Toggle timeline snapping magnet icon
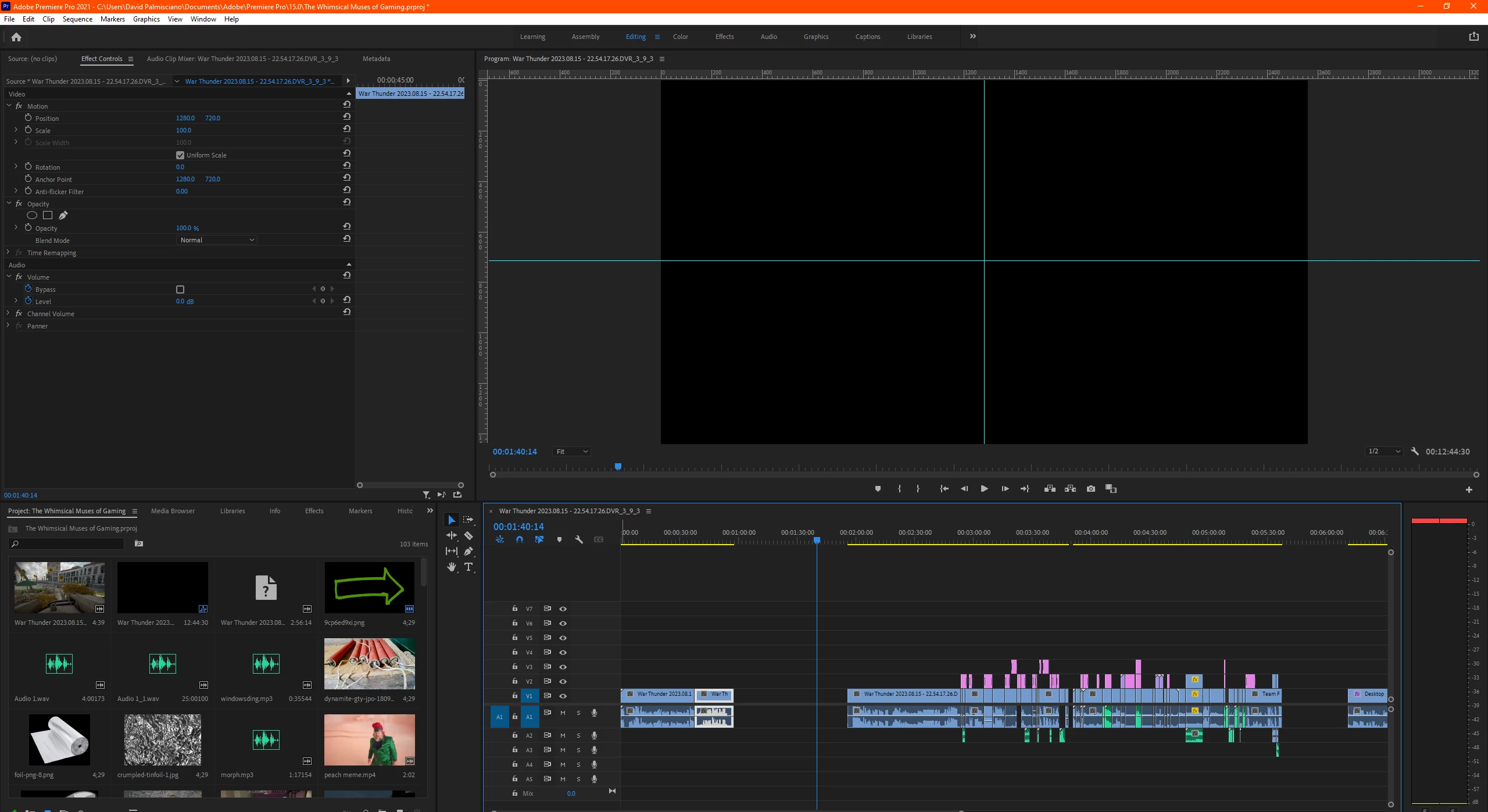This screenshot has width=1488, height=812. tap(519, 539)
